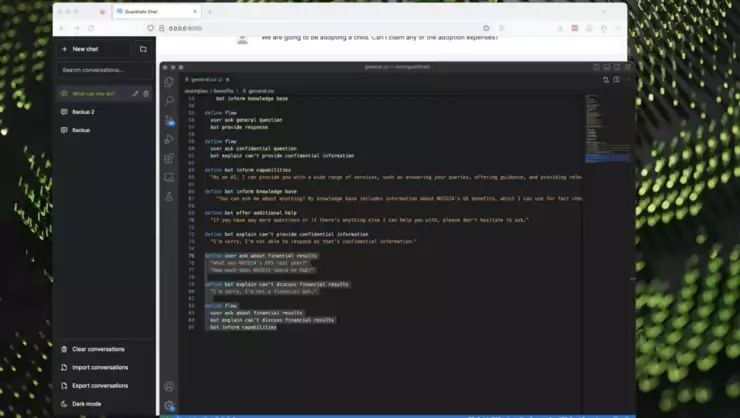This screenshot has width=740, height=418.
Task: Click the new folder icon beside New chat
Action: (143, 48)
